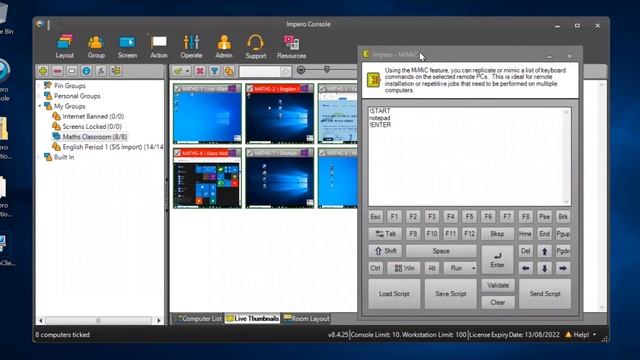Click the right arrow key in MiMiC
This screenshot has width=640, height=360.
click(x=563, y=268)
